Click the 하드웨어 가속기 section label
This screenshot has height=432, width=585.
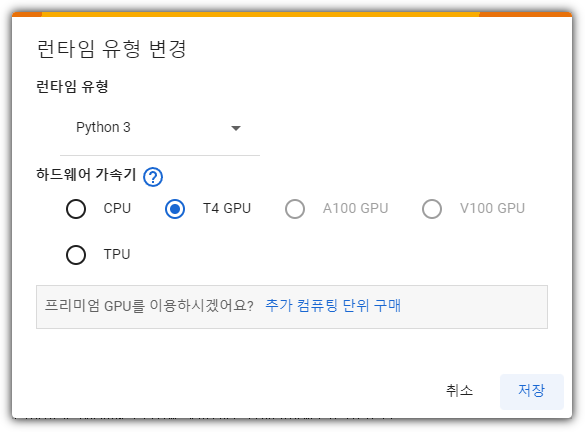(x=86, y=174)
